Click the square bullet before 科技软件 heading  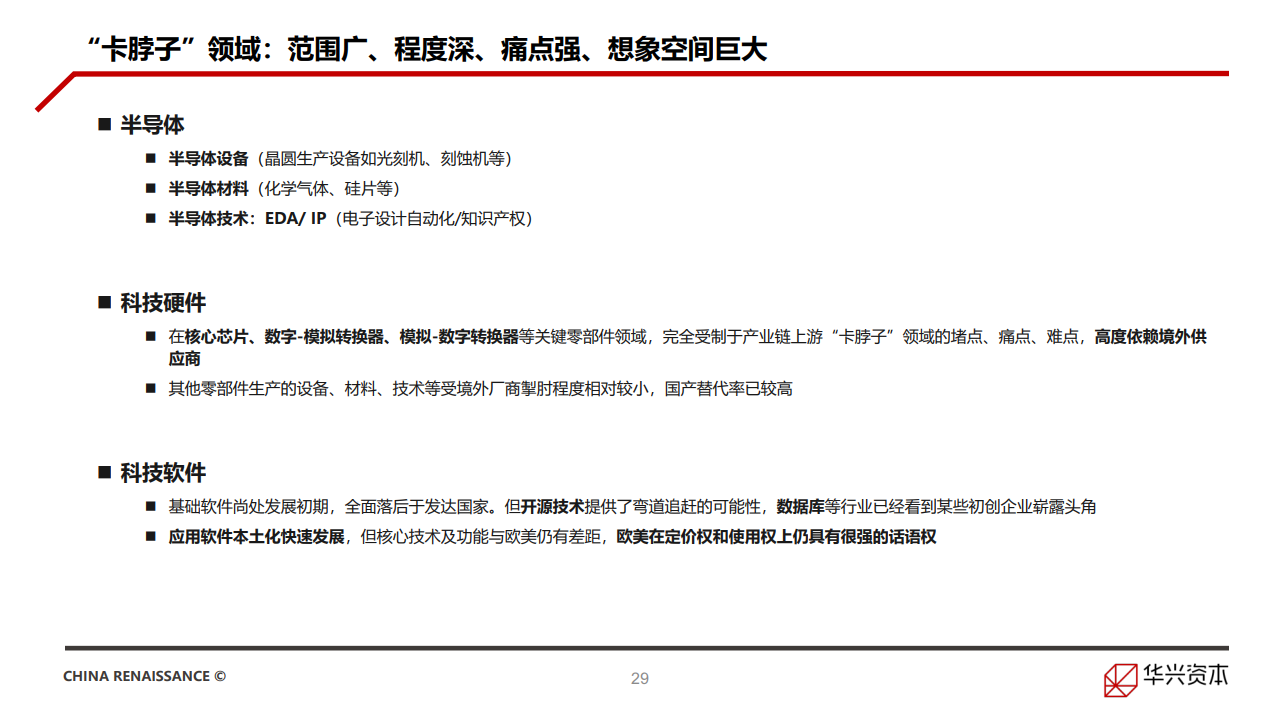pos(104,473)
